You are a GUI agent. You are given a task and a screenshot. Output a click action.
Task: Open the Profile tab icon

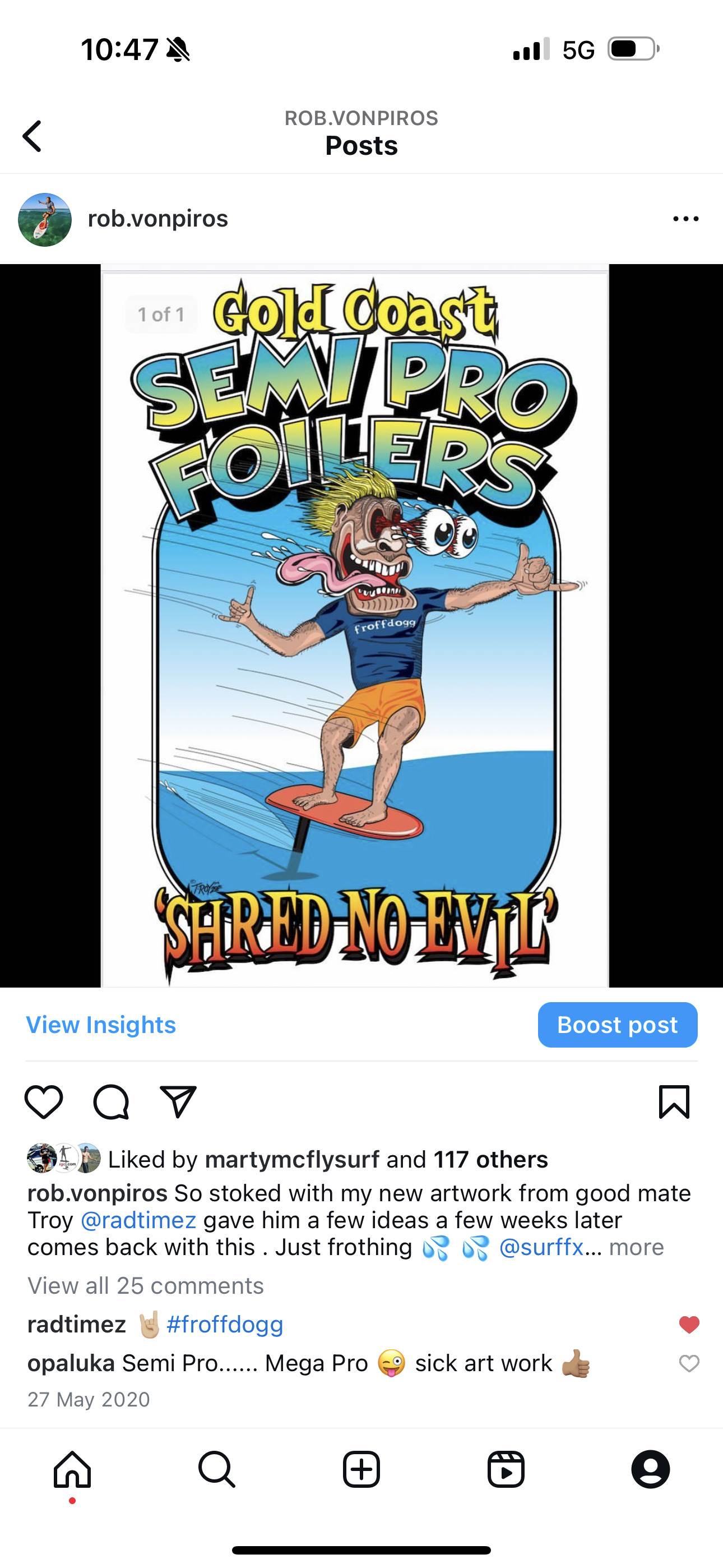tap(651, 1469)
